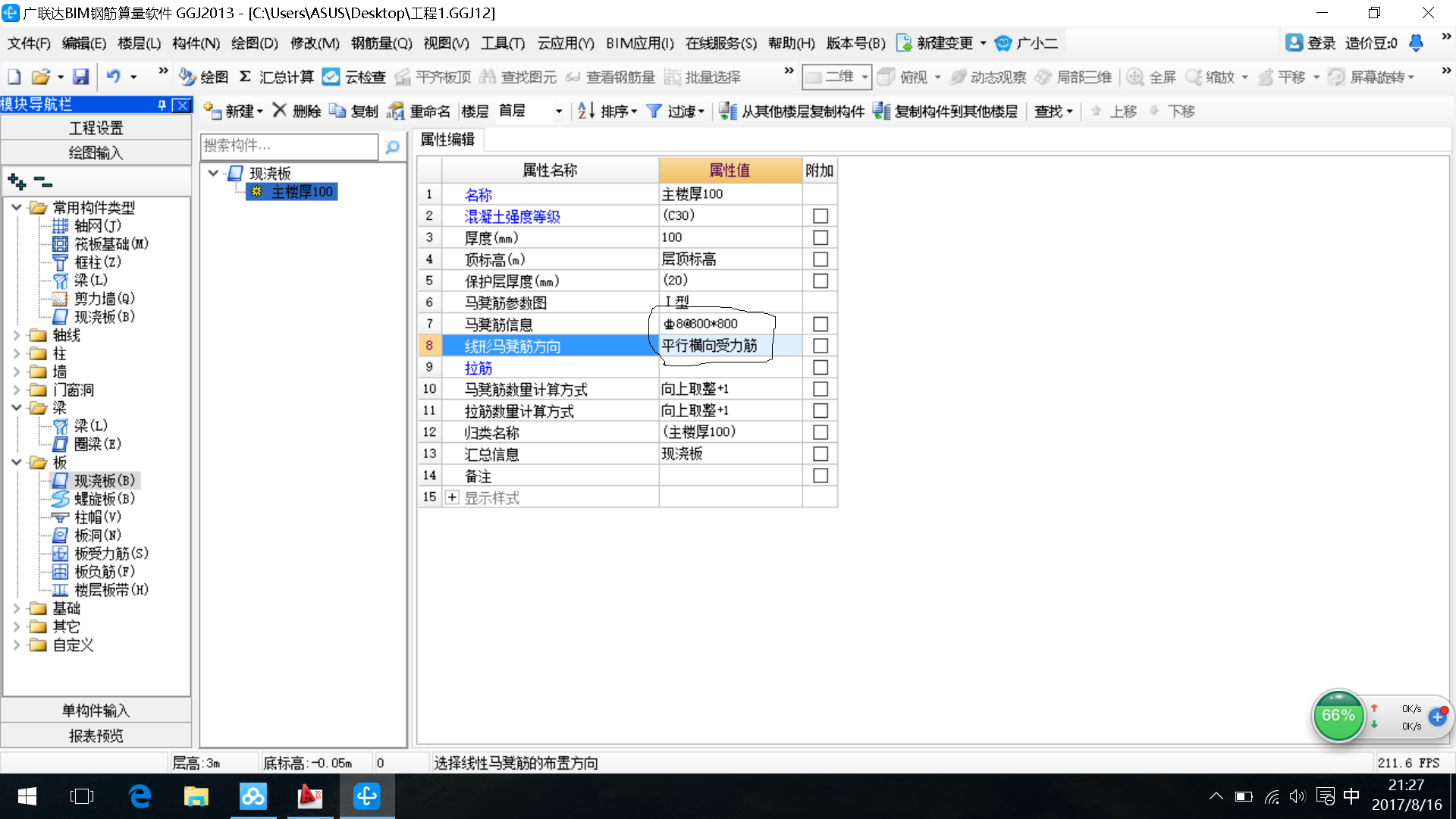Pin the 模块导航栏 panel
This screenshot has width=1456, height=819.
point(162,105)
